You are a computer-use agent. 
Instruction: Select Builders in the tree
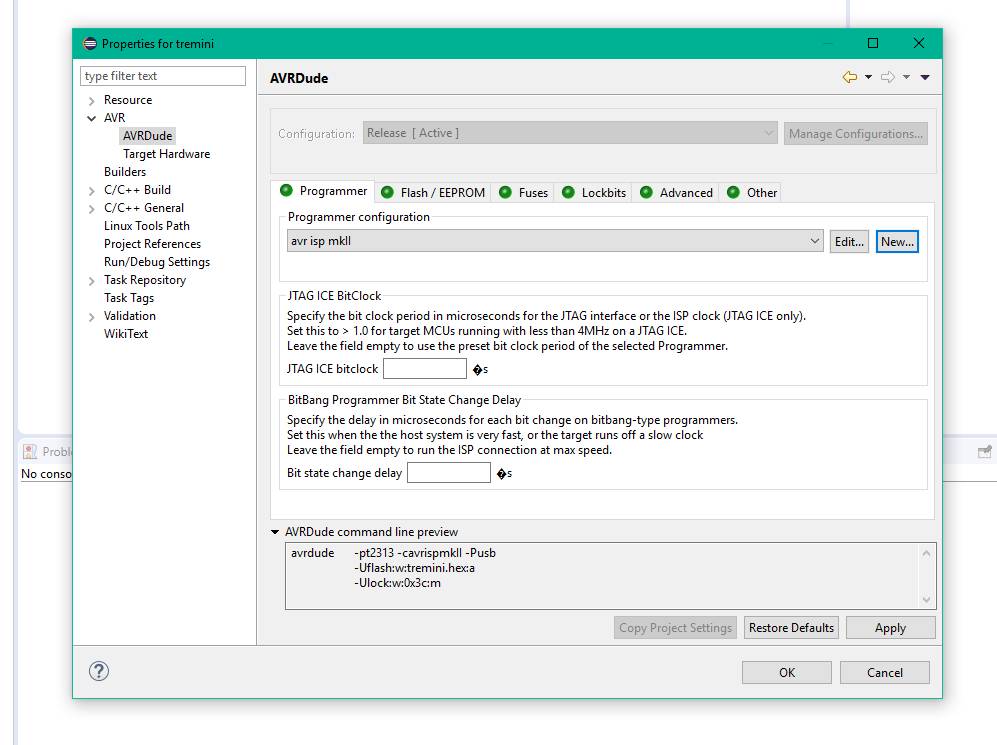point(125,172)
